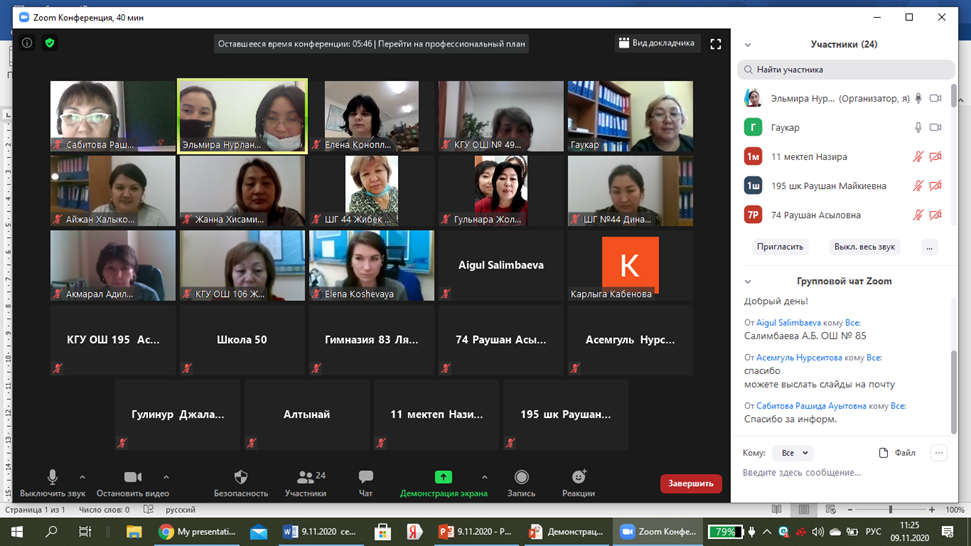Open taskbar search
This screenshot has width=971, height=546.
[51, 532]
